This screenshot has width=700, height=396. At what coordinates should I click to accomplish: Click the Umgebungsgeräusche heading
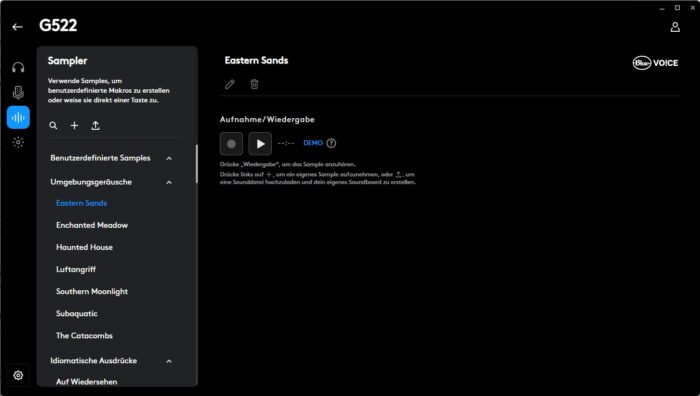[91, 182]
